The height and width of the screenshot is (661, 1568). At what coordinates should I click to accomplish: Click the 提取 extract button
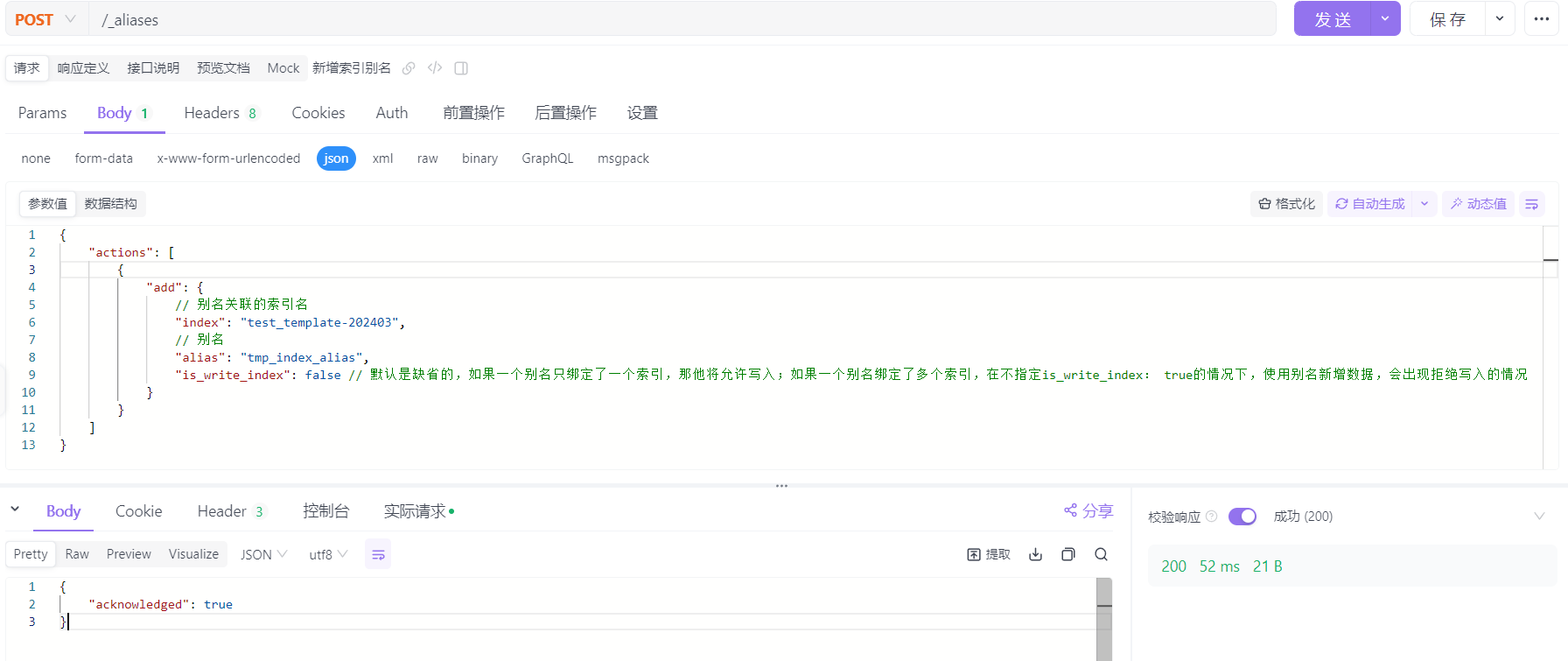pyautogui.click(x=989, y=554)
